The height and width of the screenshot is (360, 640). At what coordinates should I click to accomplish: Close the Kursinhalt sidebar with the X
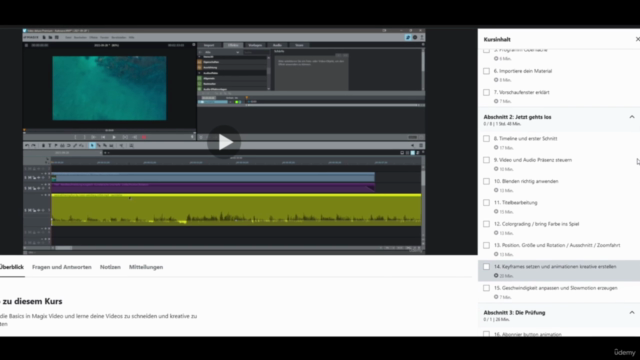coord(637,39)
